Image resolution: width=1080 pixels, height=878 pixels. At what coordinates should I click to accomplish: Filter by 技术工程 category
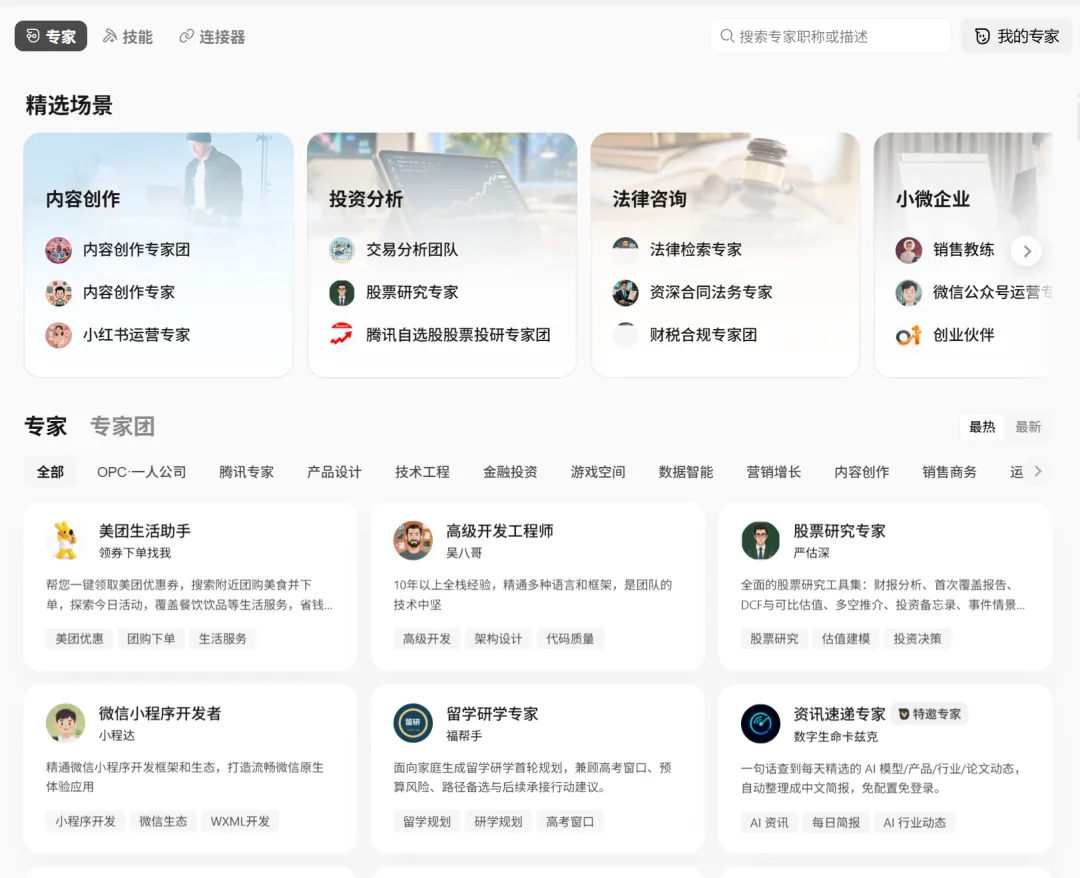pyautogui.click(x=422, y=472)
